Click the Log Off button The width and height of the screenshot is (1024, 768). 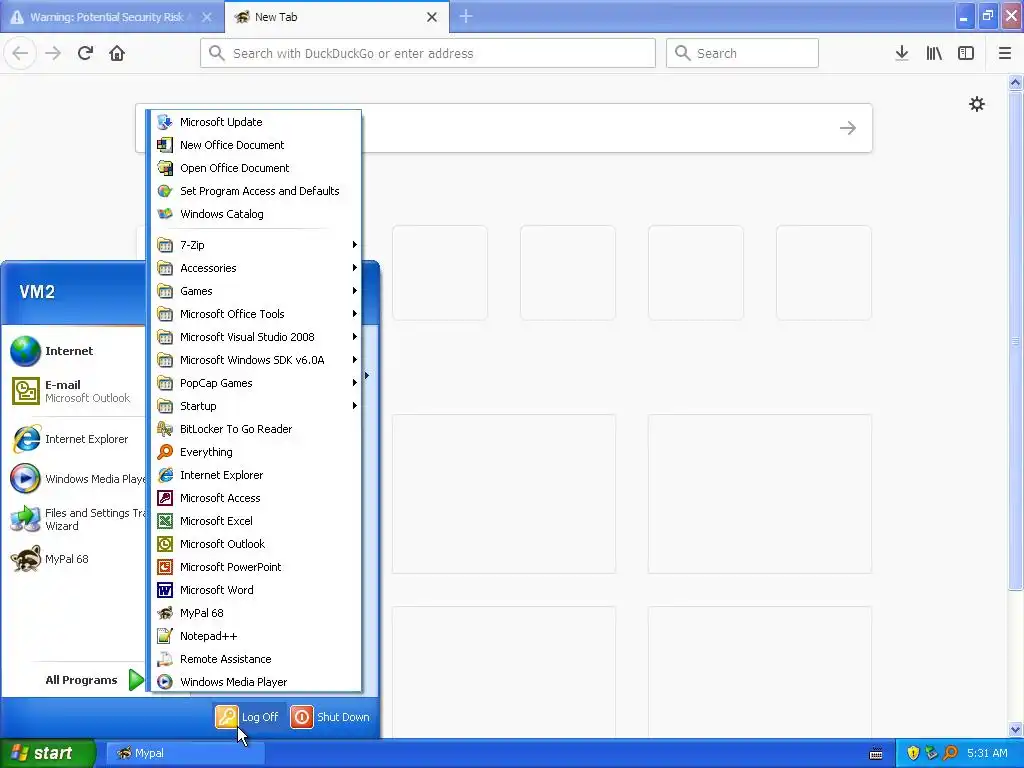[x=248, y=717]
